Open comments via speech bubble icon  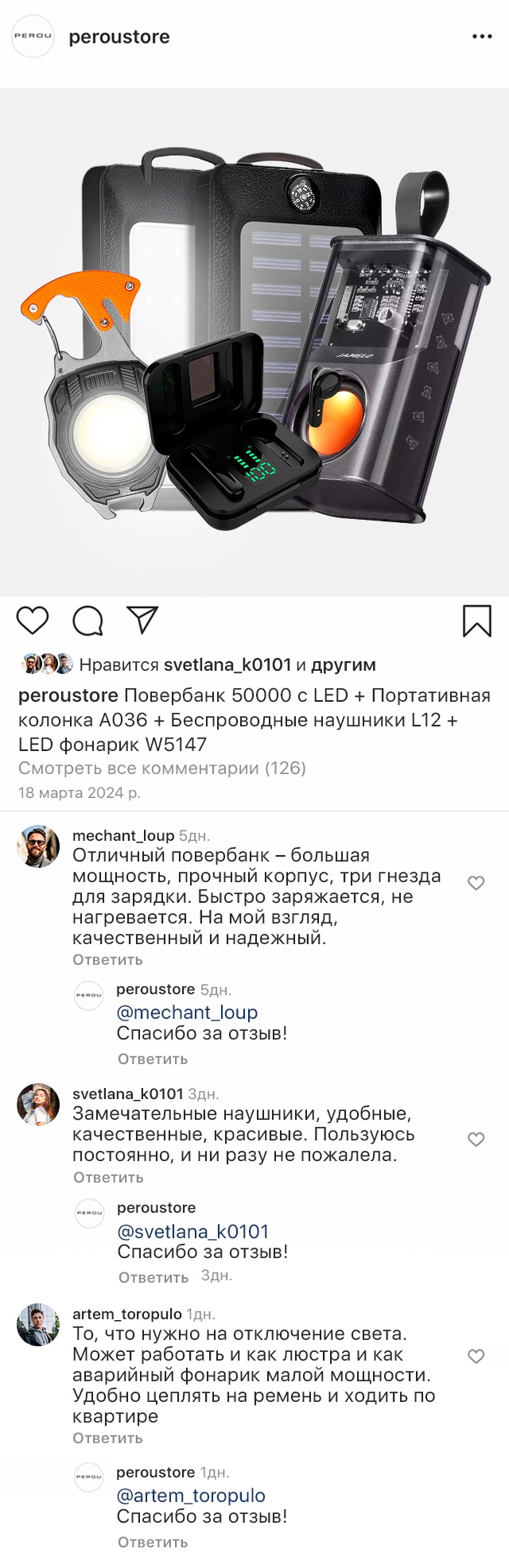tap(87, 621)
